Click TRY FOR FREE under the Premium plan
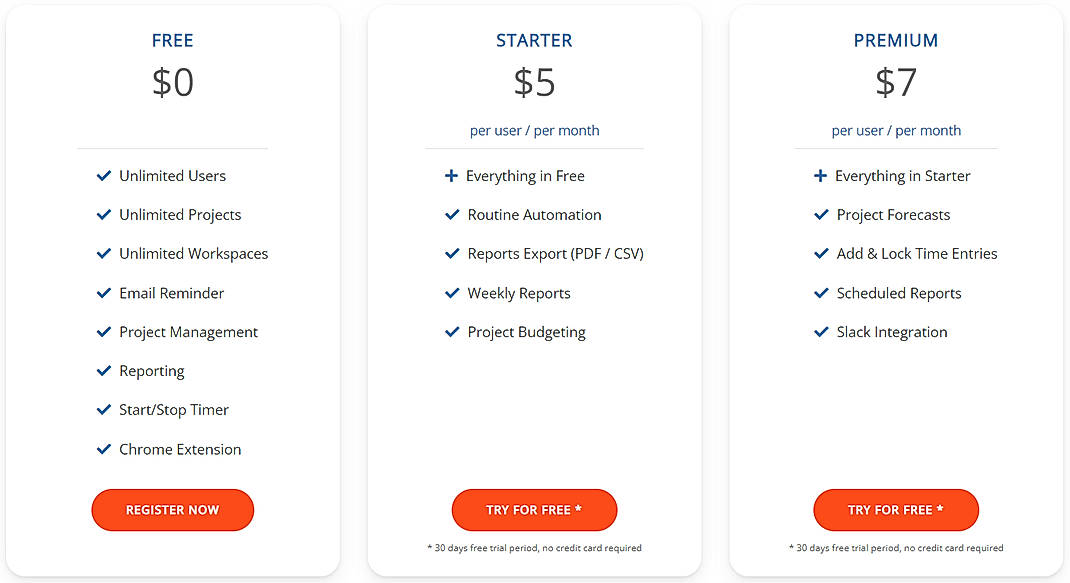This screenshot has width=1070, height=583. click(895, 510)
